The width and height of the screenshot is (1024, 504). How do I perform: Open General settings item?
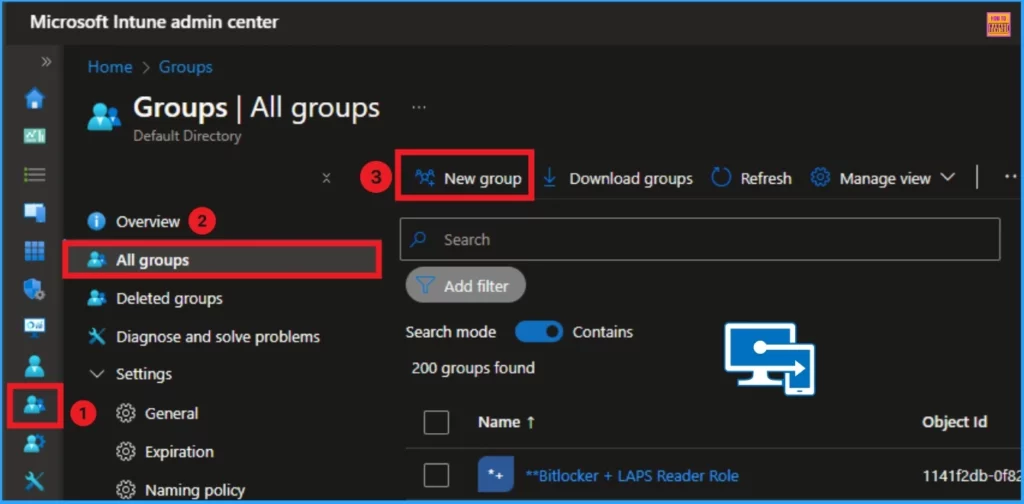click(172, 413)
